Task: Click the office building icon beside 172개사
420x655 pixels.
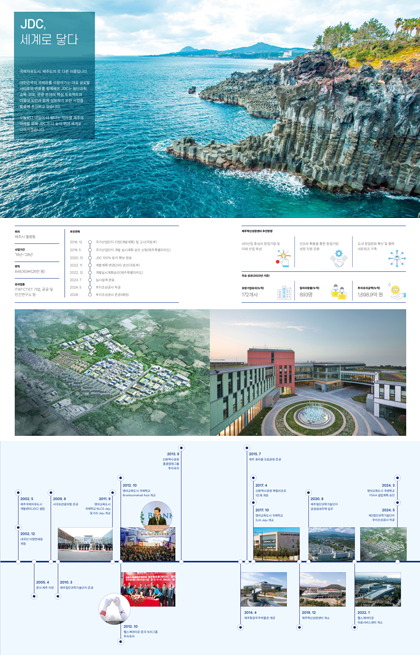Action: click(284, 292)
